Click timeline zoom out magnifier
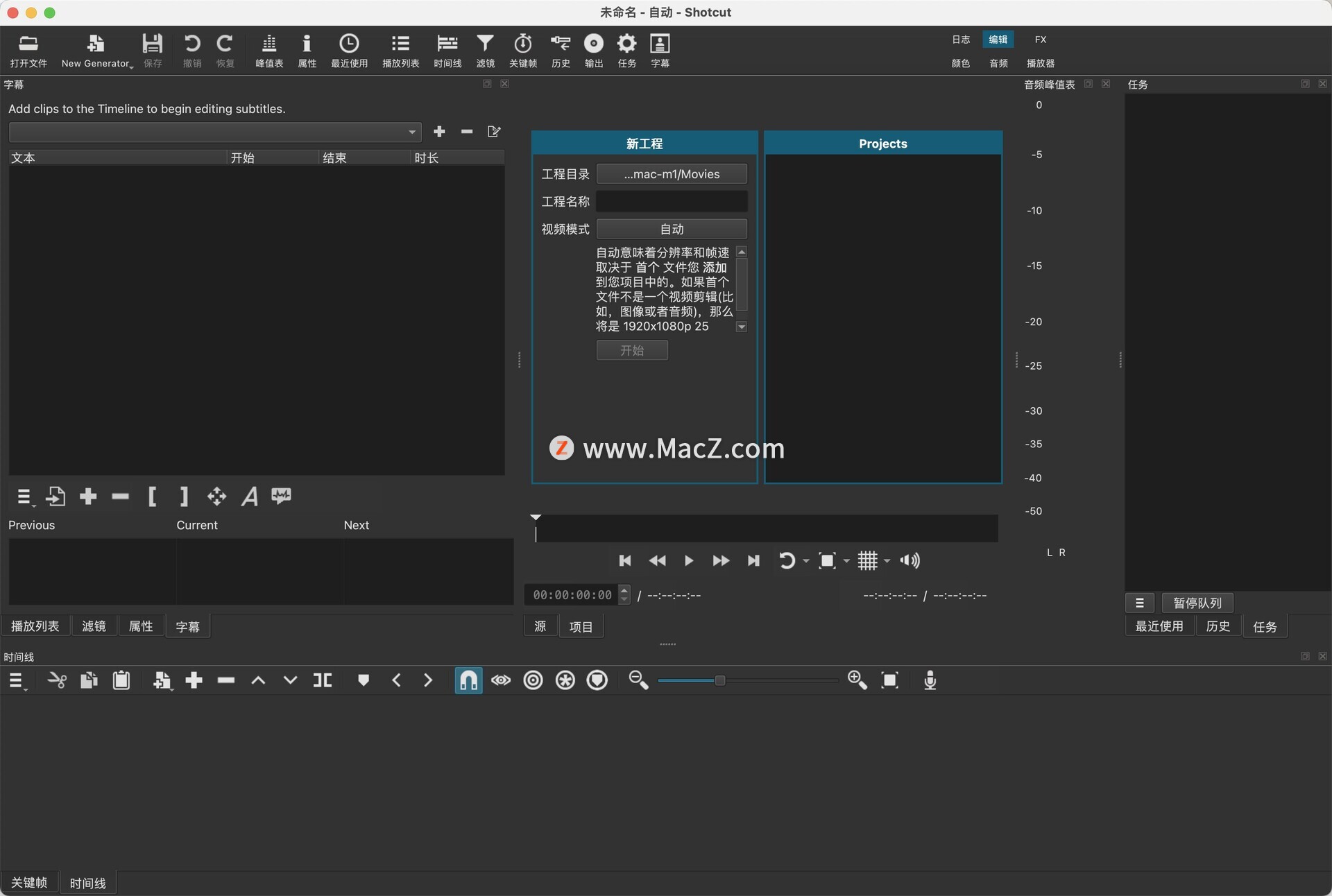This screenshot has height=896, width=1332. [x=638, y=680]
